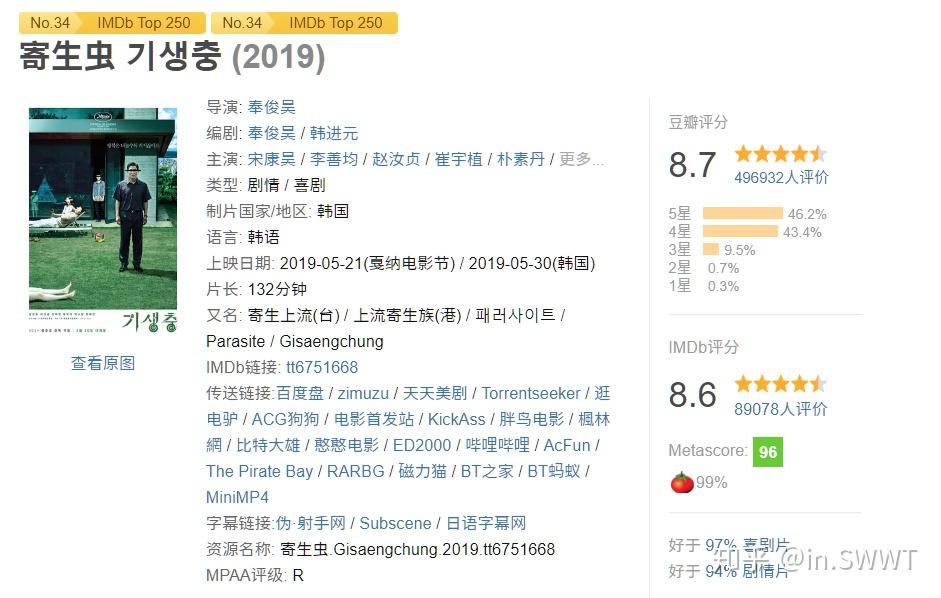Click the second No.34 IMDb Top 250 badge
Screen dimensions: 941x598
pyautogui.click(x=304, y=23)
